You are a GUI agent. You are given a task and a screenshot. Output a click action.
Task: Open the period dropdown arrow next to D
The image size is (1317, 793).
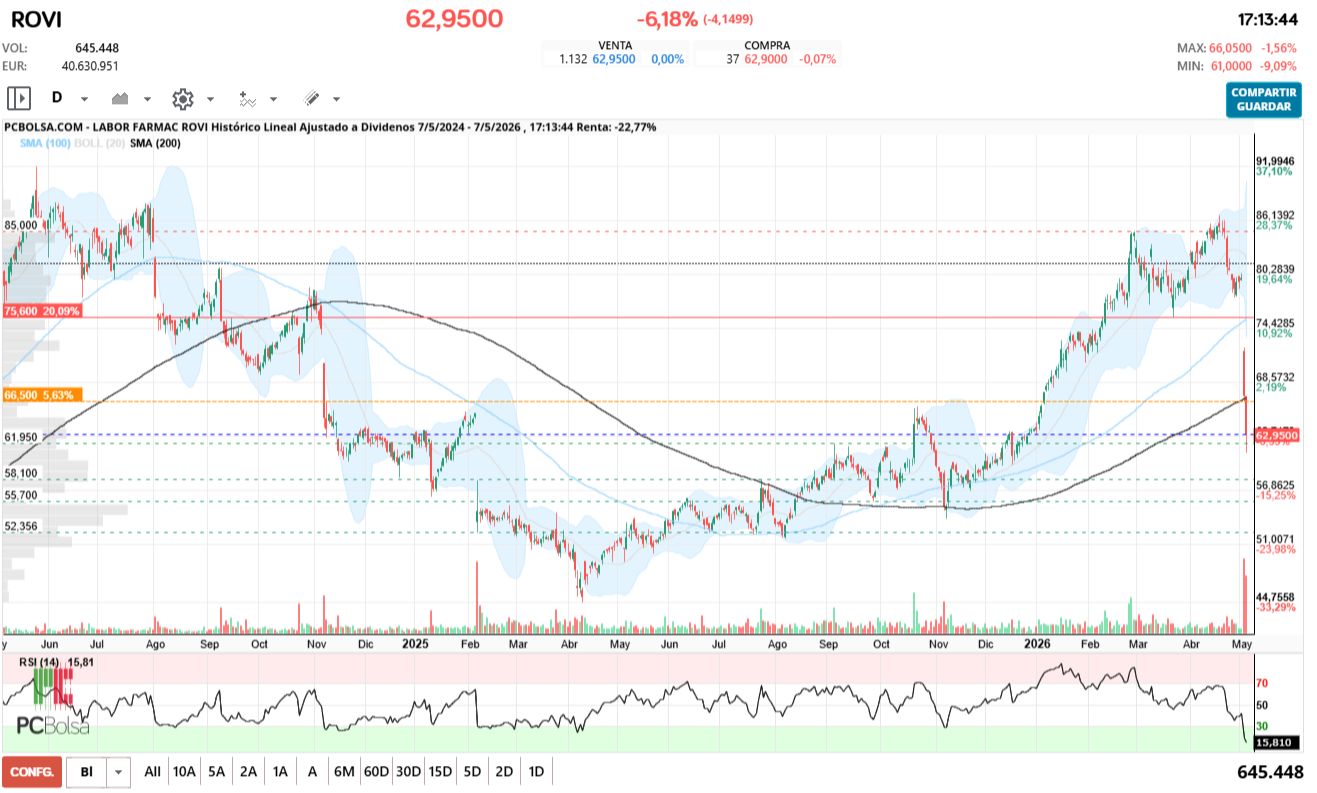click(85, 99)
